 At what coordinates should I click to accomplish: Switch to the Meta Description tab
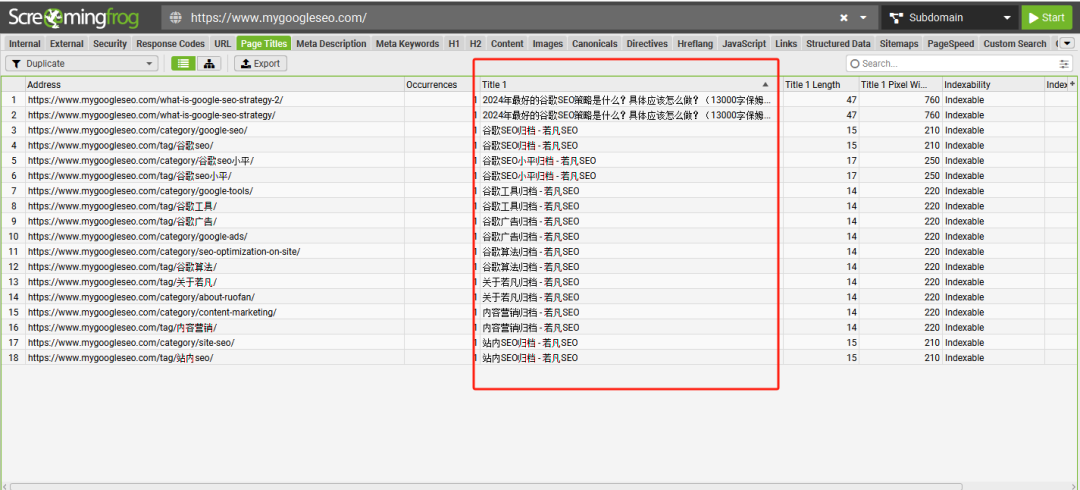331,43
